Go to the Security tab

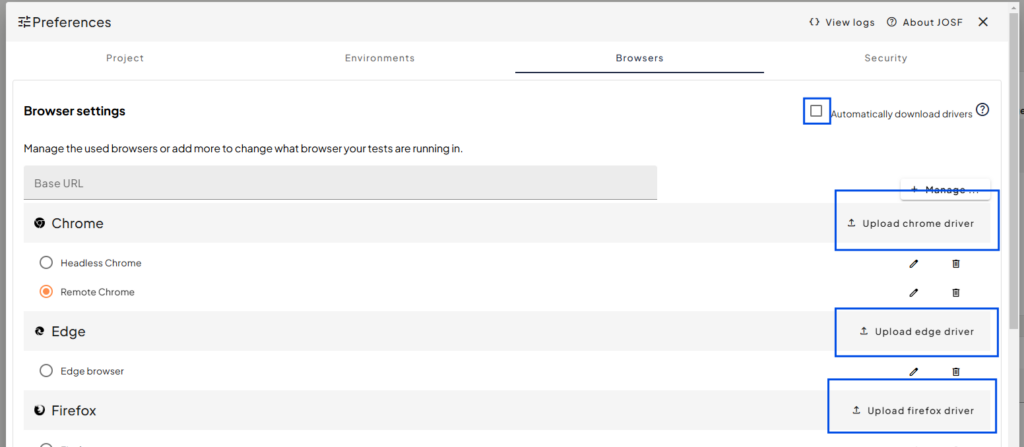tap(885, 58)
